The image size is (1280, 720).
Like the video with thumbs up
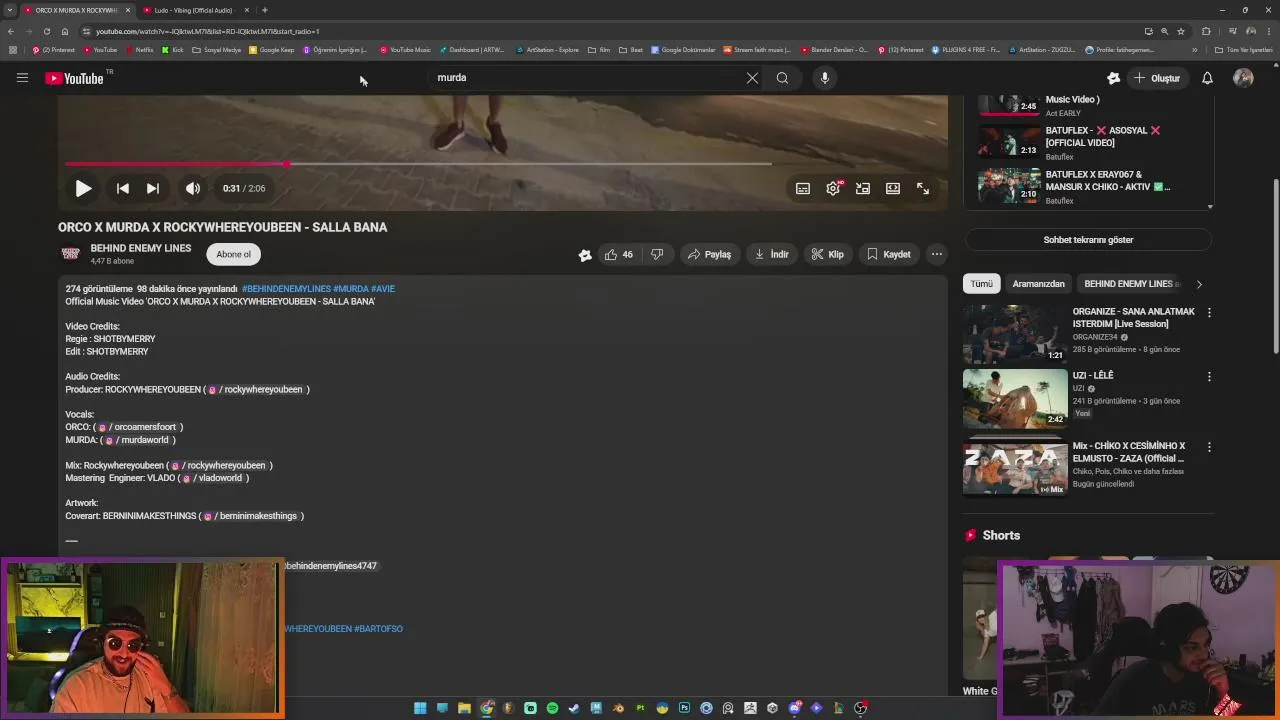tap(618, 254)
